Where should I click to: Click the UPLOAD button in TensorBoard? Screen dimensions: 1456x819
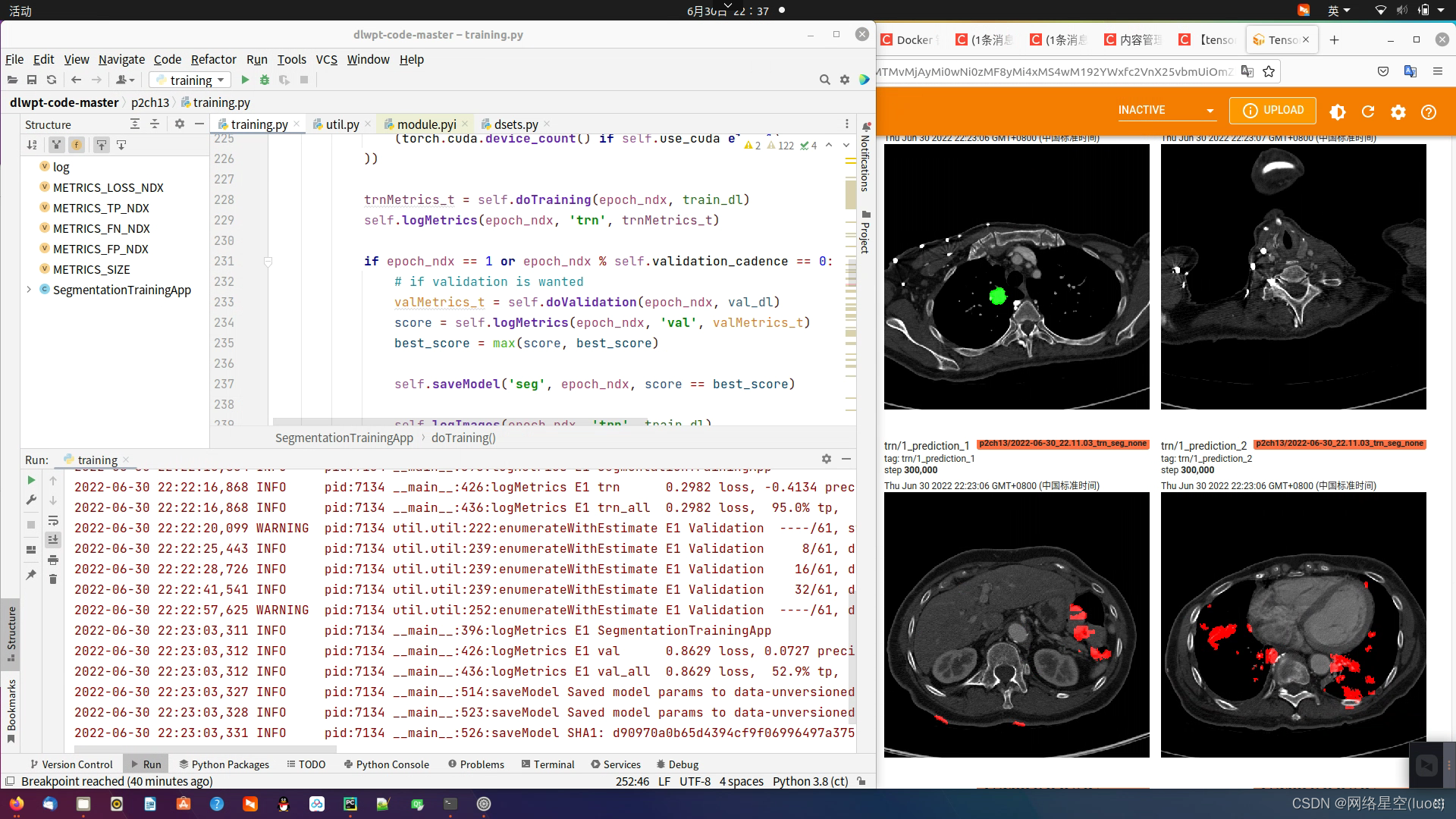(x=1272, y=111)
